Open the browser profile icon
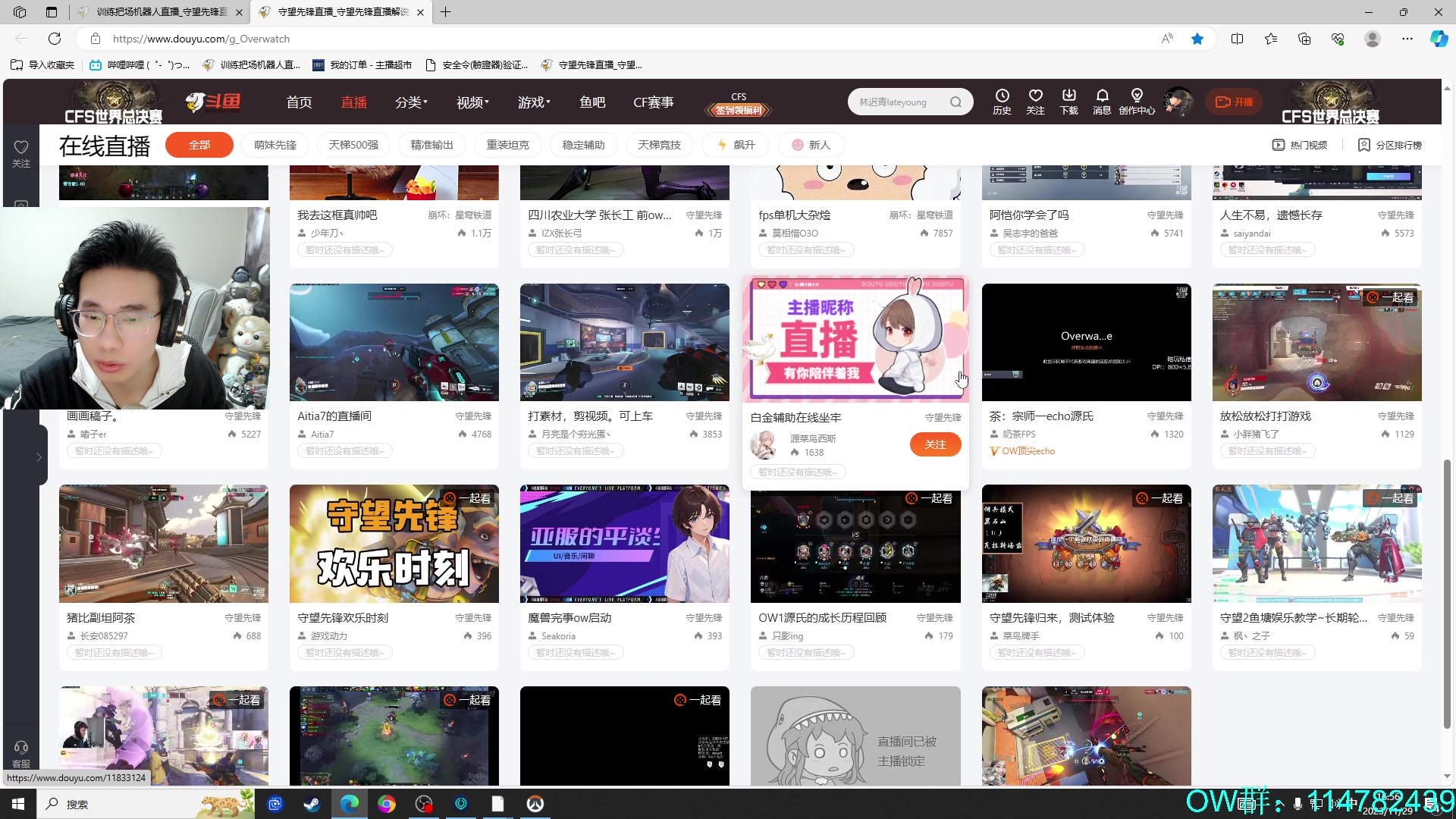The width and height of the screenshot is (1456, 819). 1372,39
